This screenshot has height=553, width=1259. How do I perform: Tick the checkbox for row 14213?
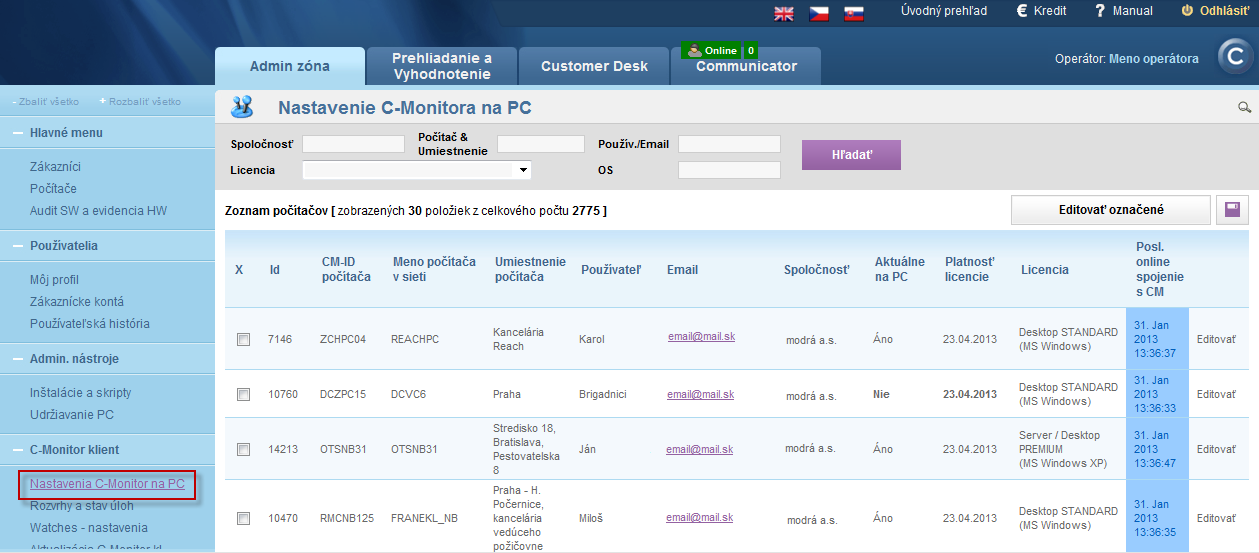coord(243,449)
